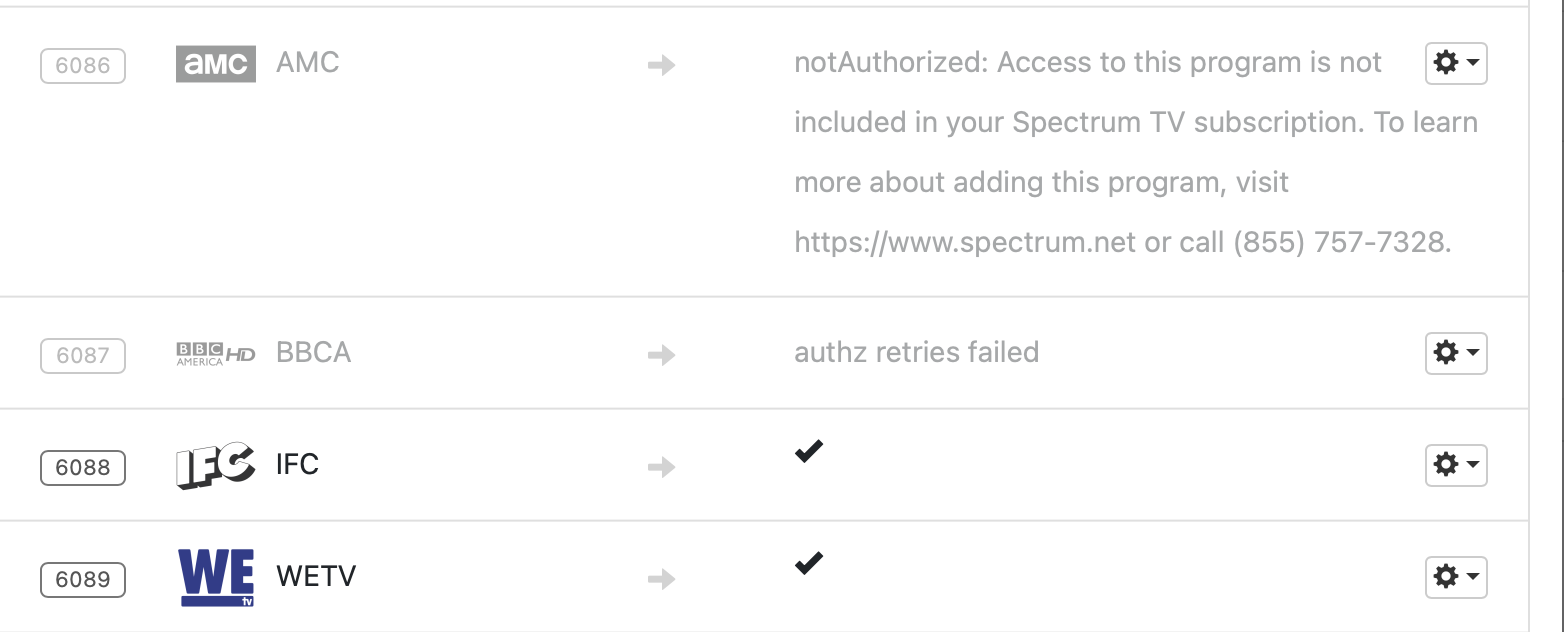This screenshot has height=632, width=1564.
Task: Click the arrow icon in IFC row
Action: tap(661, 467)
